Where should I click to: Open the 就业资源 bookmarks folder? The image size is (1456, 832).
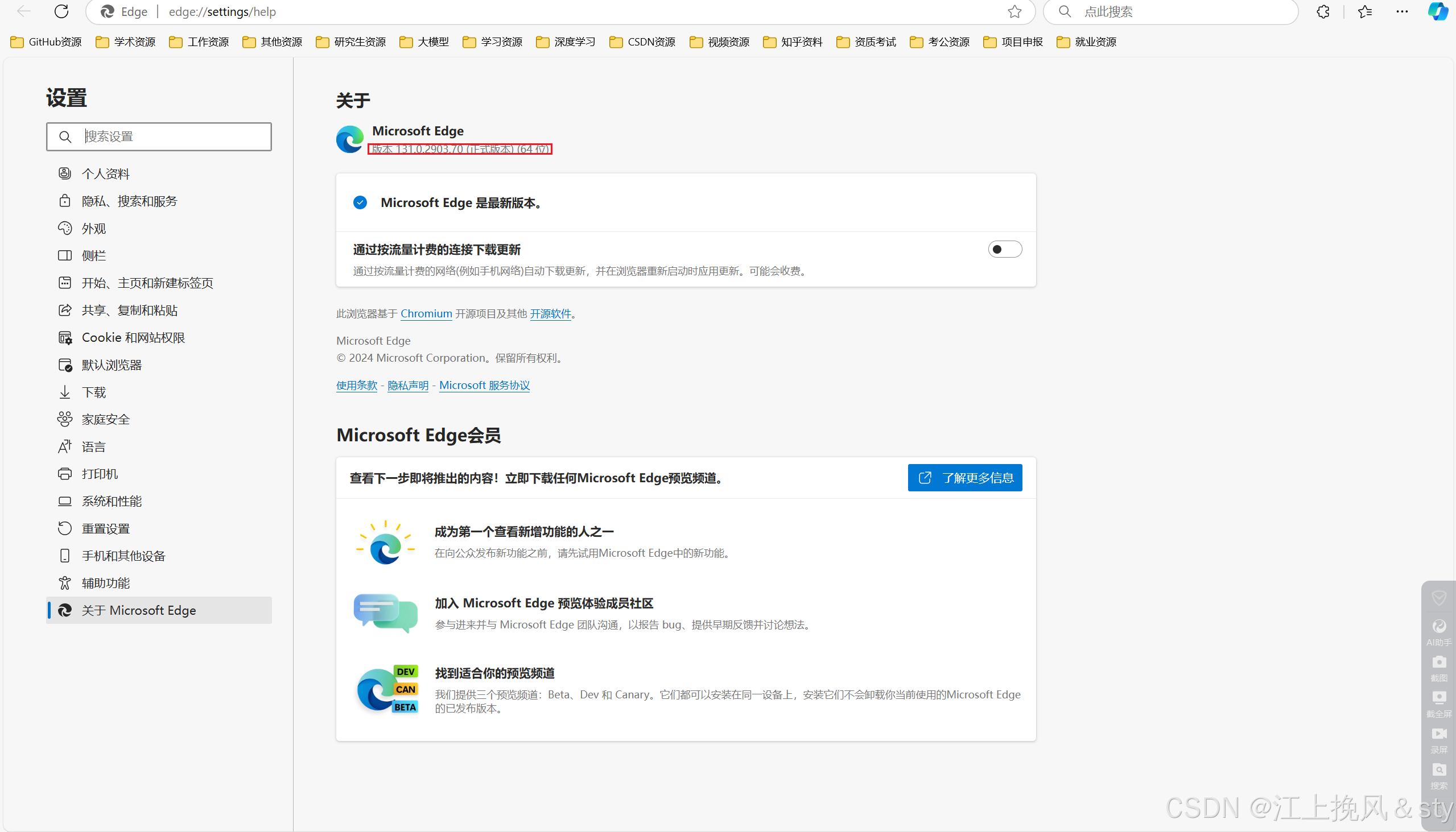1087,42
